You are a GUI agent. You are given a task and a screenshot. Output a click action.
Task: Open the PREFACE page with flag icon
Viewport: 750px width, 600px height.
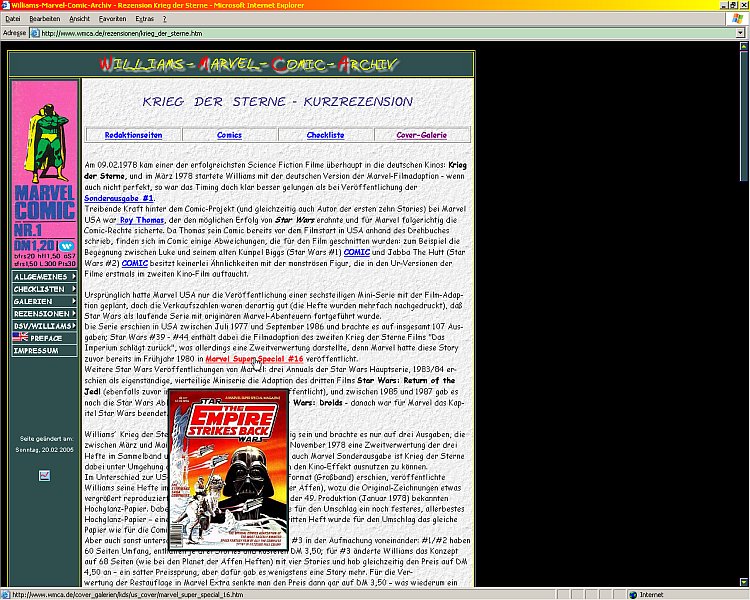(44, 338)
